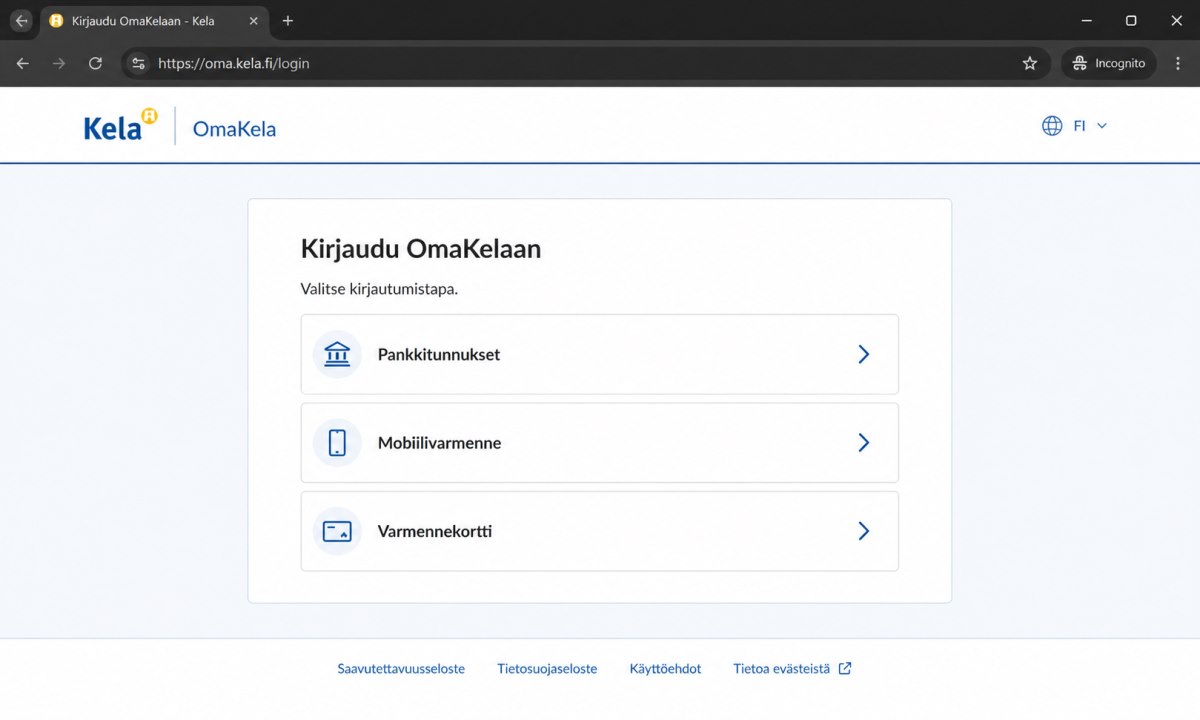Image resolution: width=1200 pixels, height=720 pixels.
Task: Open Tietosuojaseloste footer link
Action: coord(547,669)
